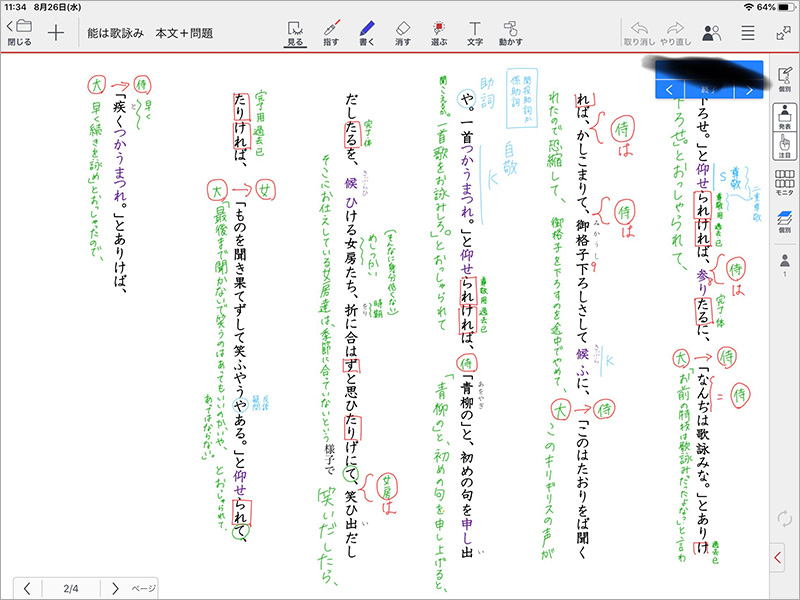The image size is (800, 600).
Task: Select the 文字 text tool
Action: 474,34
